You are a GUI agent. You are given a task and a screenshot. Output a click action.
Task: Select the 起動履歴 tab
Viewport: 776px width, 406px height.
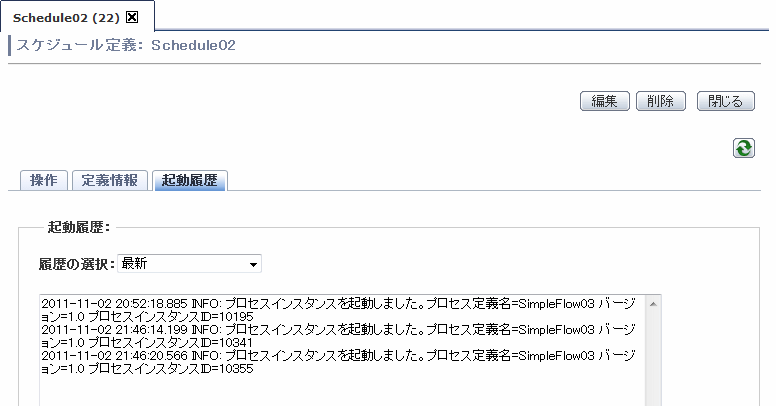(190, 180)
